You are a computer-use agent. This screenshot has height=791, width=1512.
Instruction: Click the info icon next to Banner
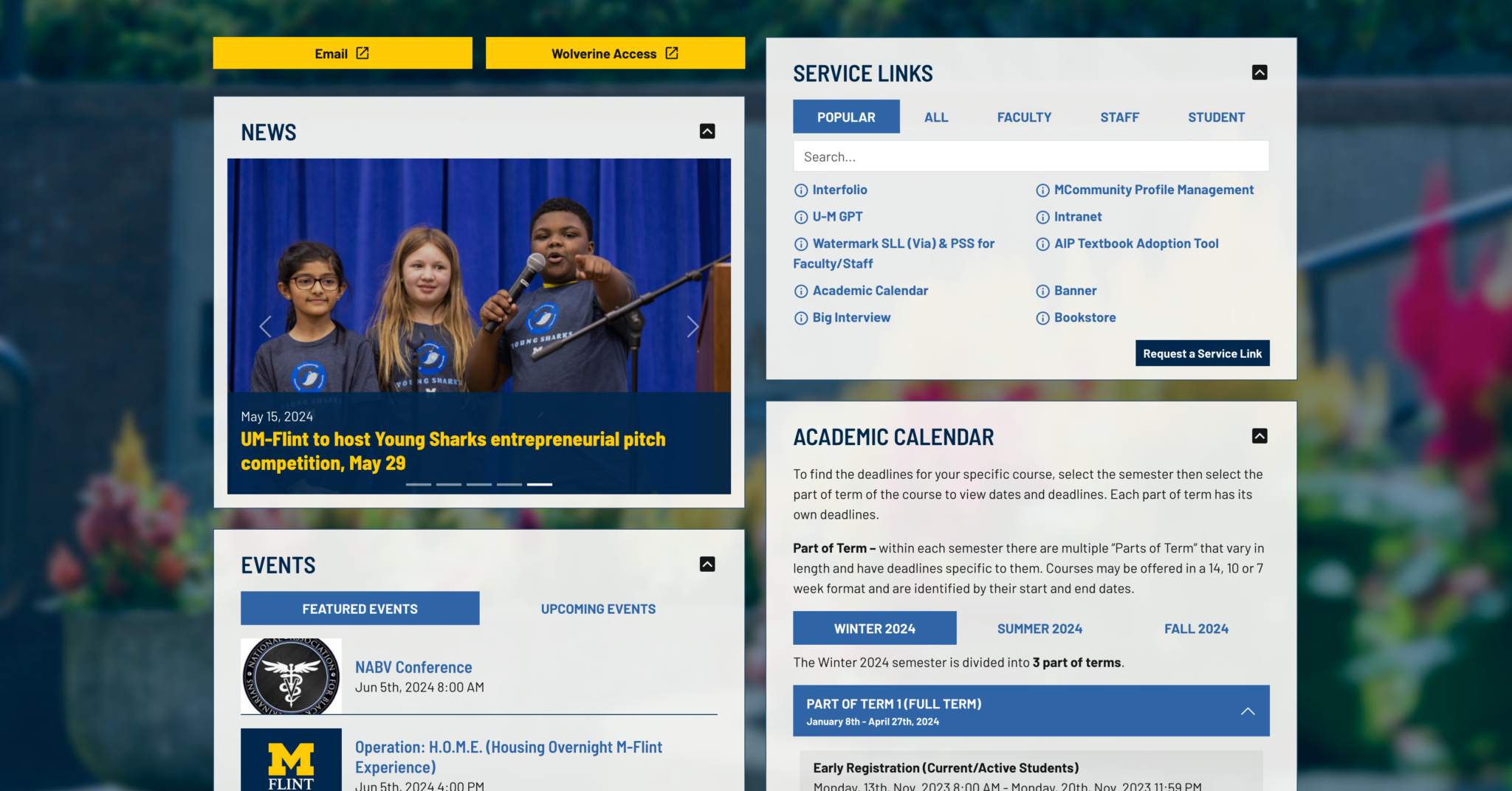1042,291
